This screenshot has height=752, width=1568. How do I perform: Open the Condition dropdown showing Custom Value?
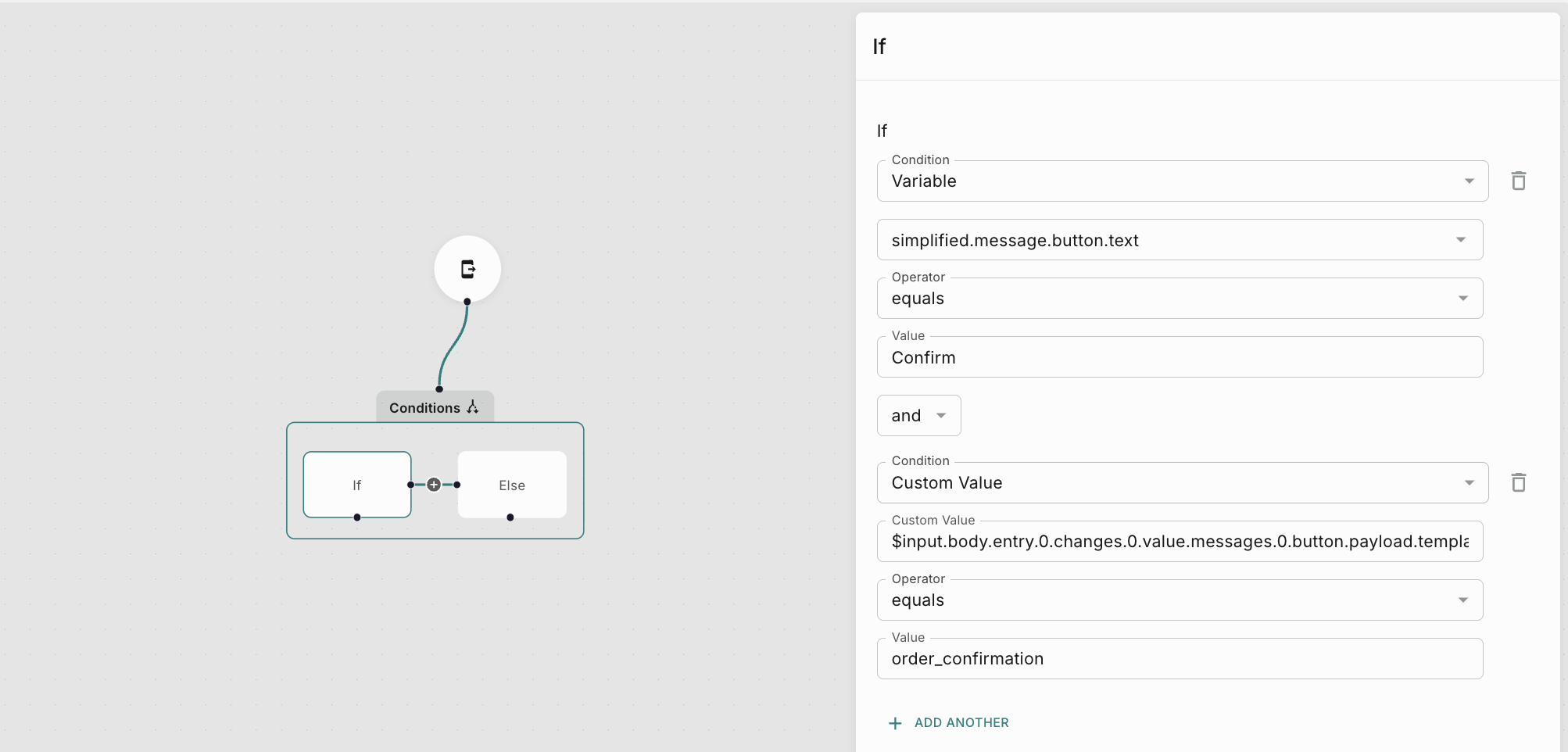point(1182,483)
